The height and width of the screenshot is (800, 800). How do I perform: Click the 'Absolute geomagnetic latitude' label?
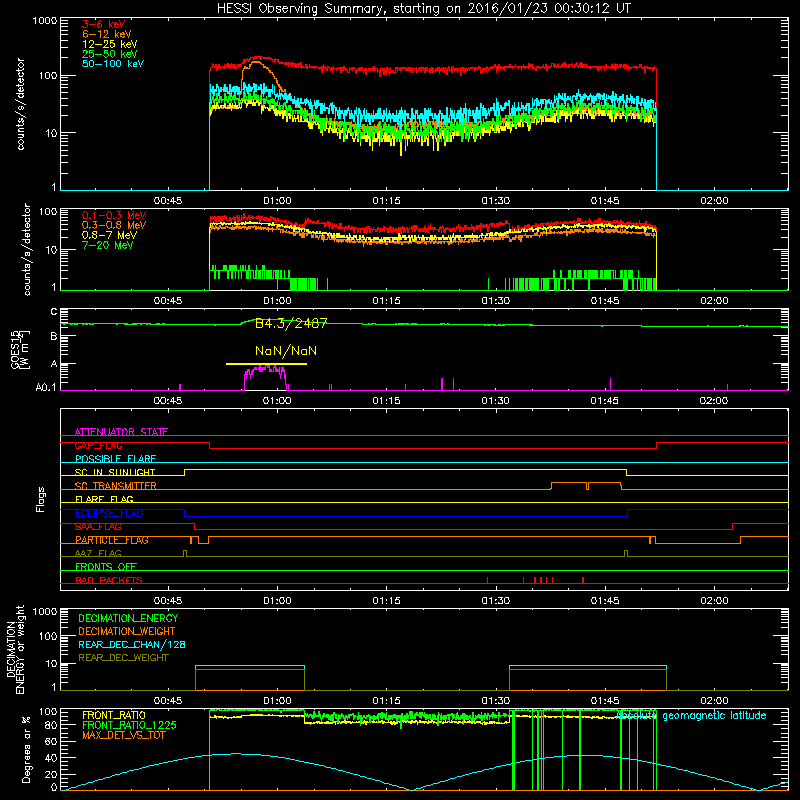click(691, 716)
